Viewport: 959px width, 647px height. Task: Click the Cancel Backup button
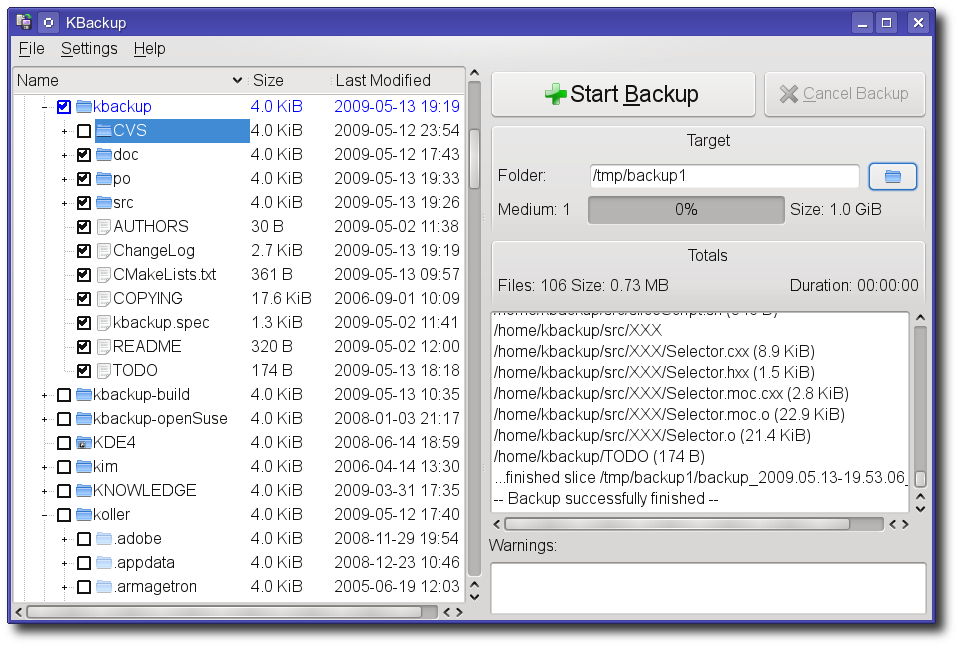pyautogui.click(x=845, y=94)
